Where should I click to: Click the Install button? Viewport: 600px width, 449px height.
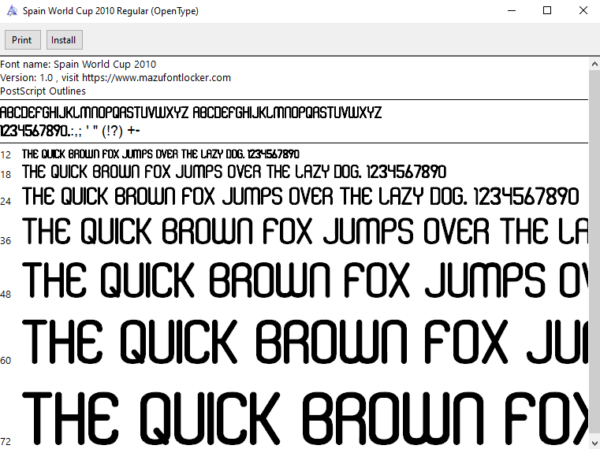click(64, 40)
